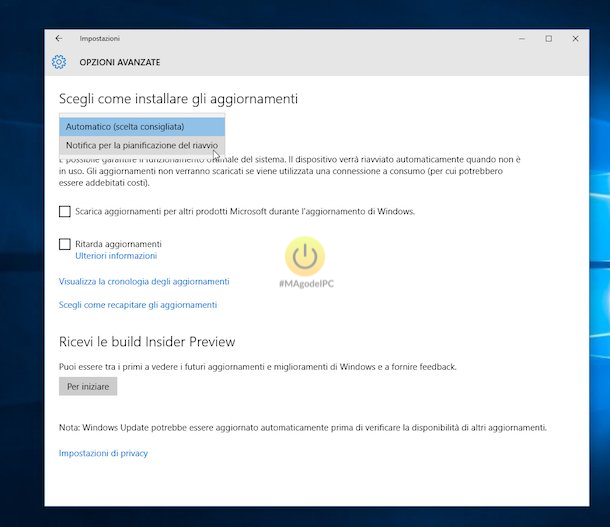Open Visualizza la cronologia degli aggiornamenti
610x527 pixels.
coord(144,281)
